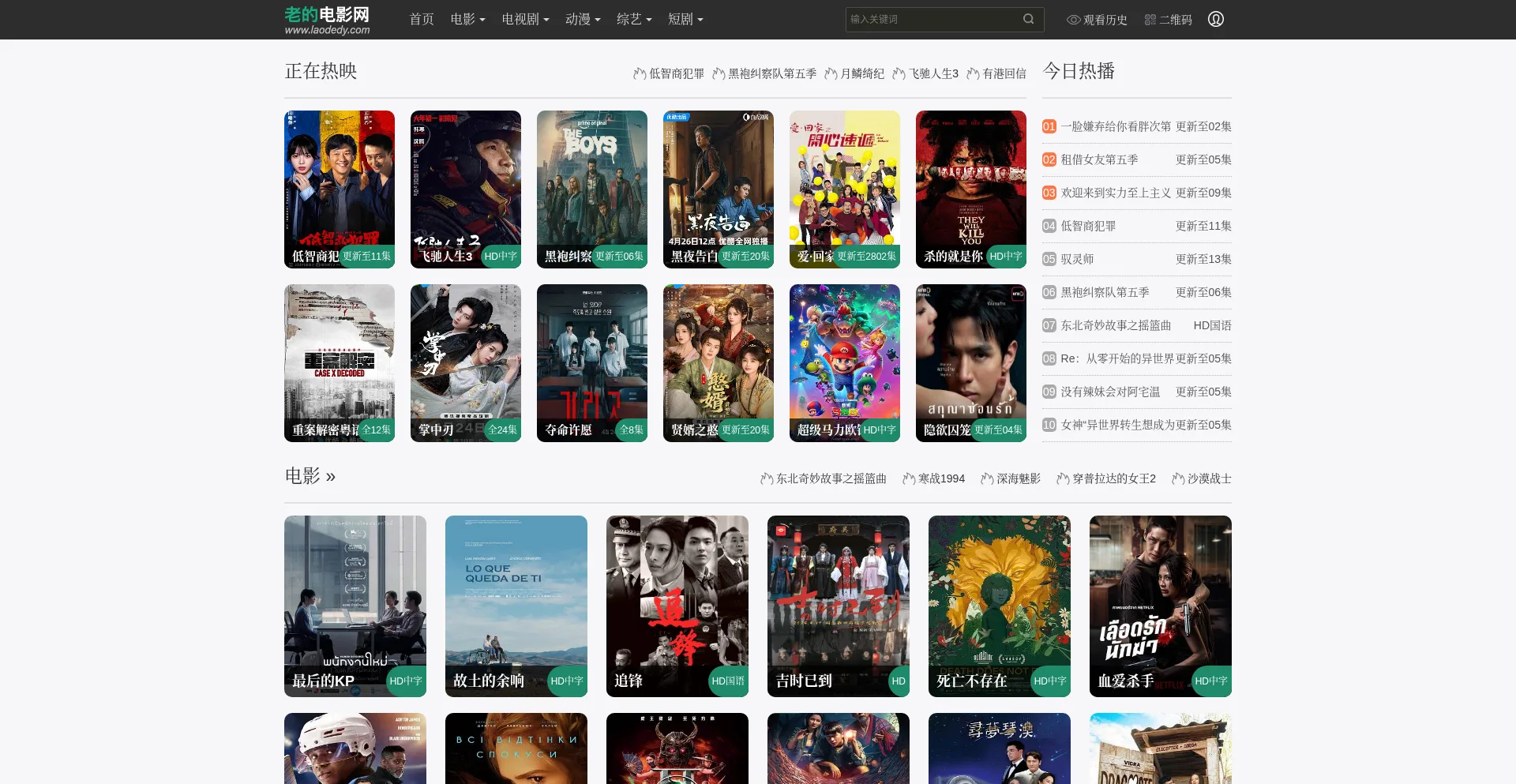The width and height of the screenshot is (1516, 784).
Task: Click the search magnifier icon
Action: [1028, 19]
